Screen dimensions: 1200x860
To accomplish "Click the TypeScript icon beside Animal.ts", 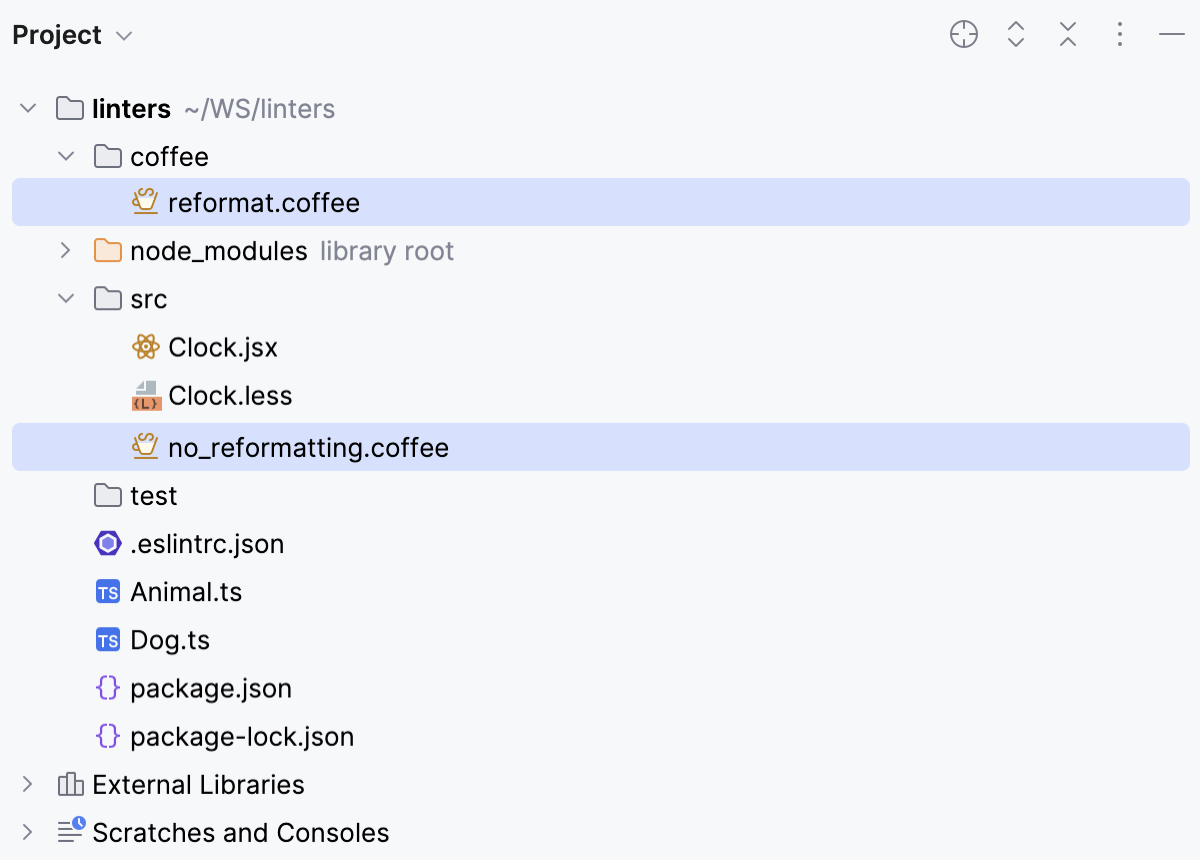I will pos(107,591).
